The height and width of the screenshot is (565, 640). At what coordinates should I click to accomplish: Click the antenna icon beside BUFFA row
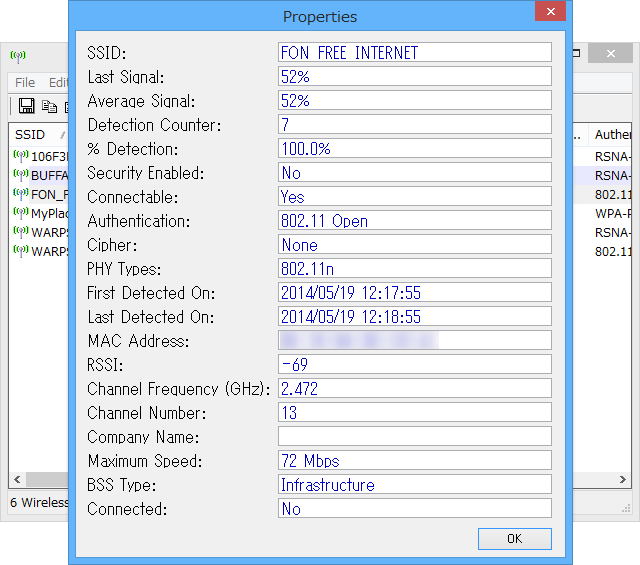(x=20, y=175)
